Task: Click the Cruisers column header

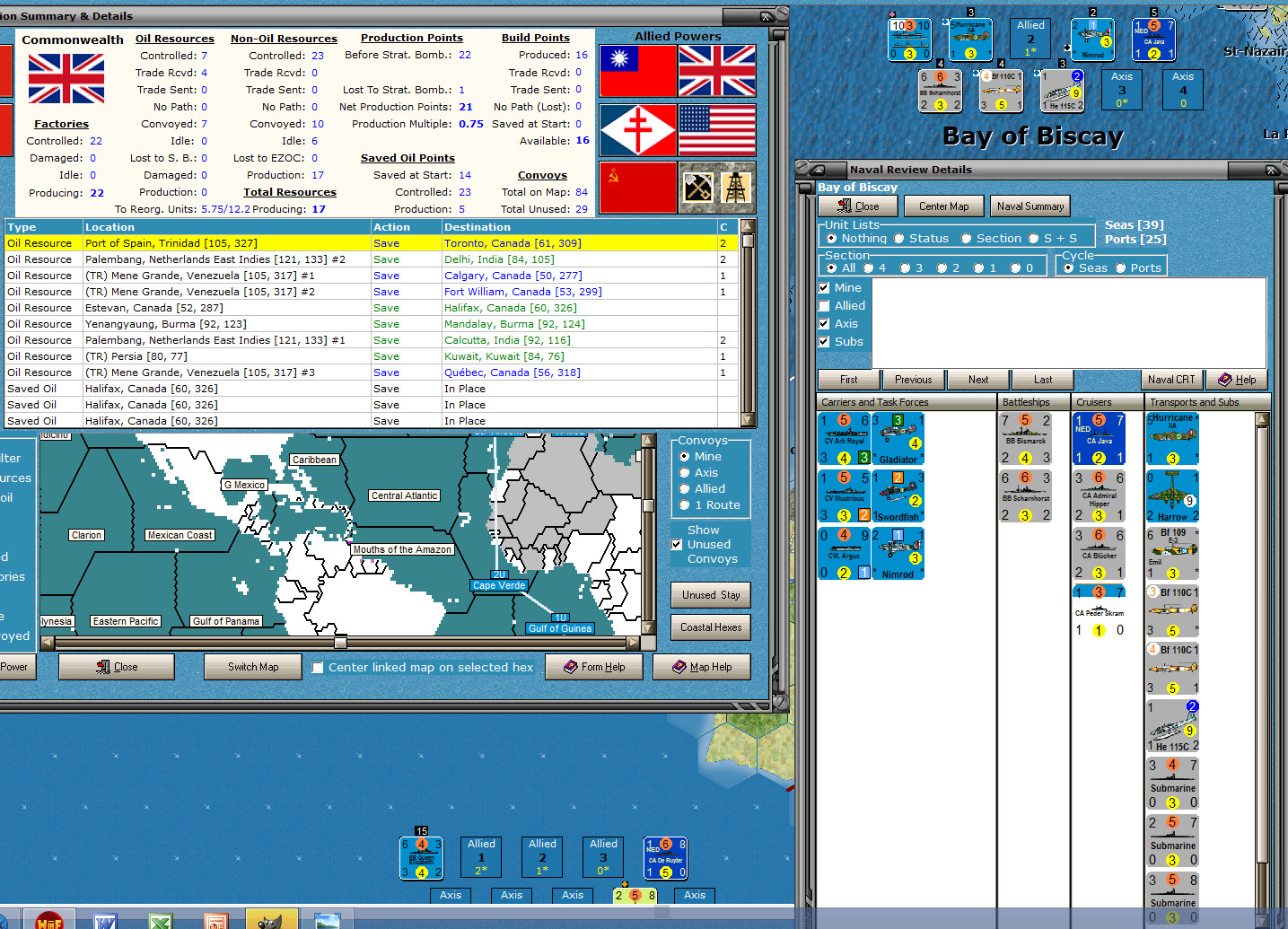Action: coord(1108,402)
